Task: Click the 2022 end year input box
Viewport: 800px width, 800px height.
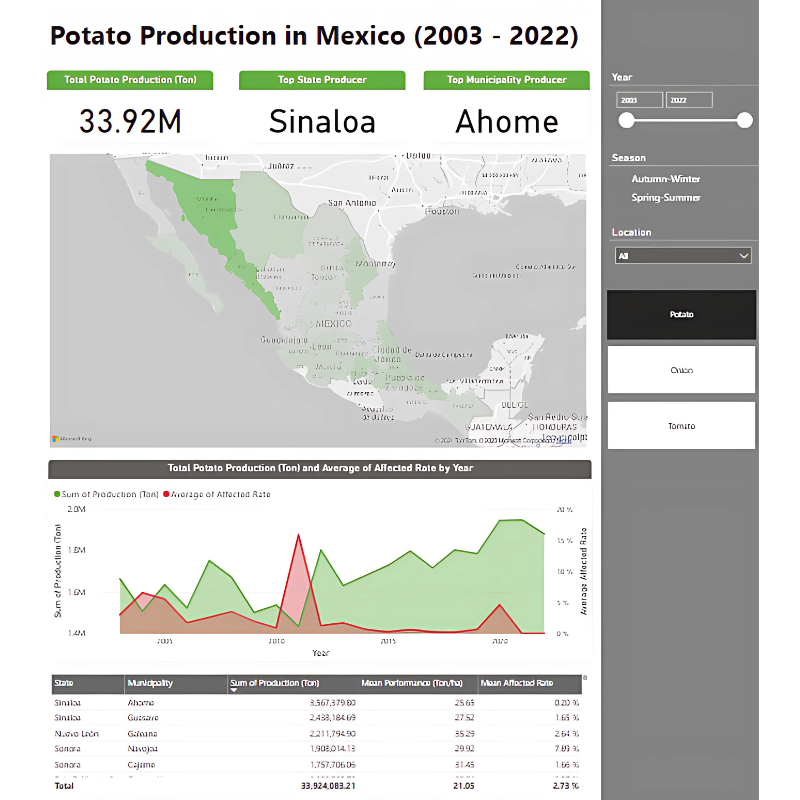Action: point(689,100)
